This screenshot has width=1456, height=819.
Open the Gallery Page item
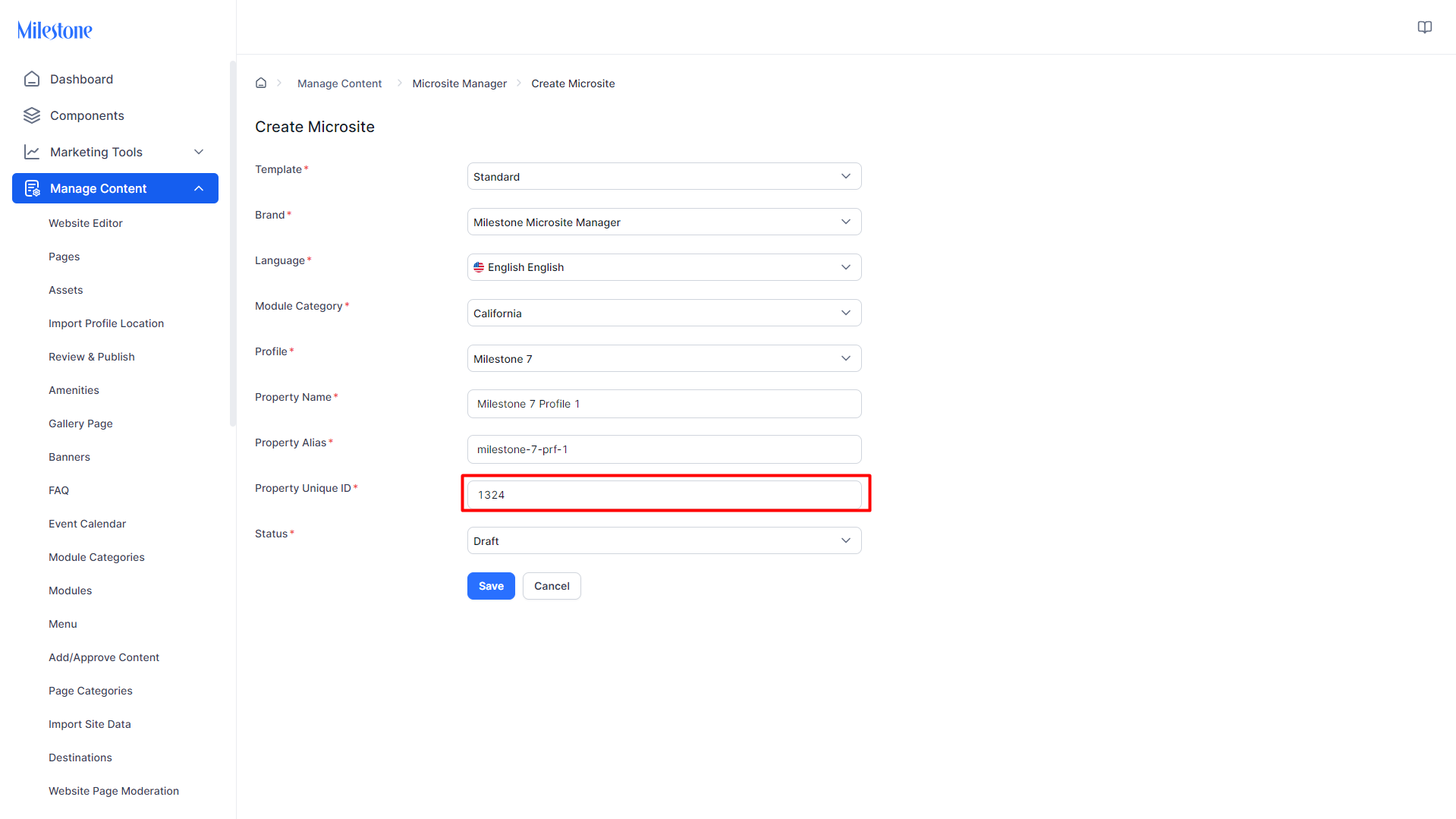pyautogui.click(x=80, y=424)
